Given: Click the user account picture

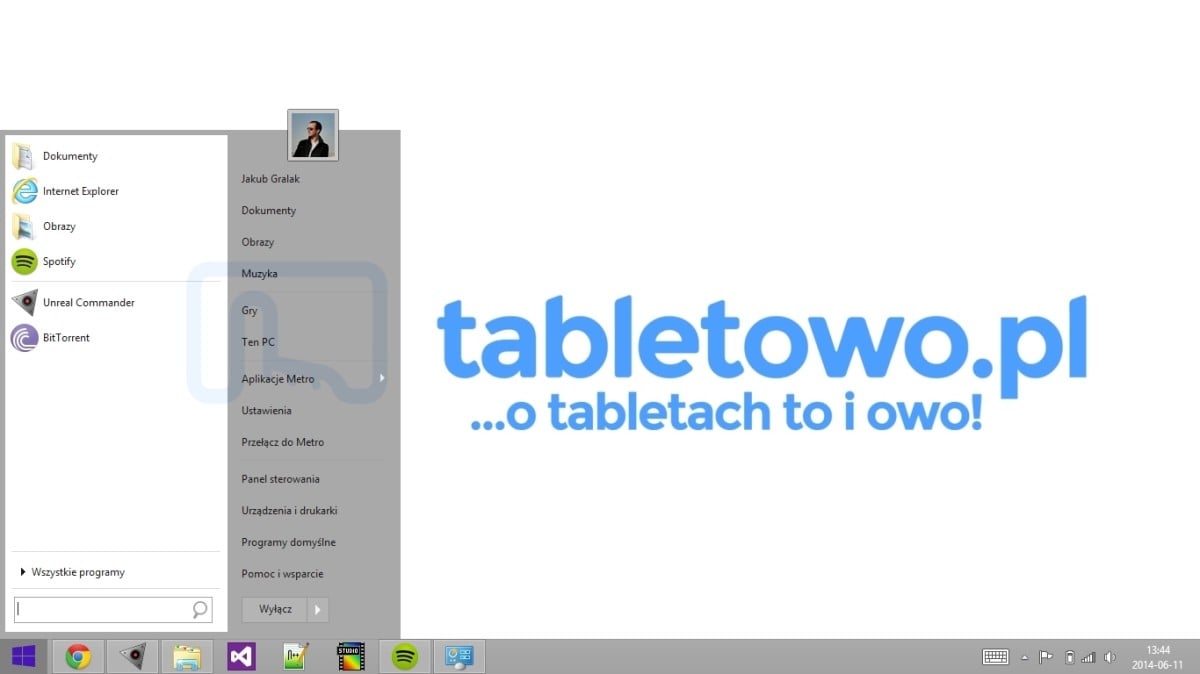Looking at the screenshot, I should tap(313, 135).
